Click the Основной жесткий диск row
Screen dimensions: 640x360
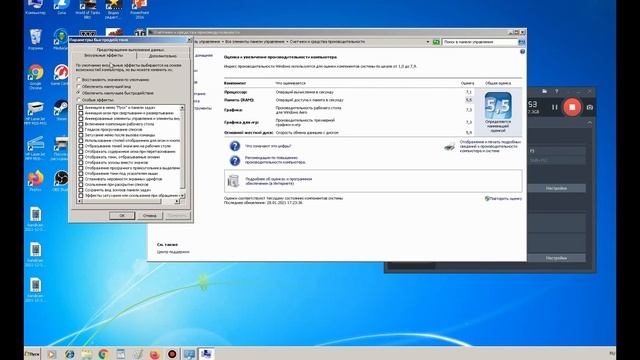click(349, 133)
